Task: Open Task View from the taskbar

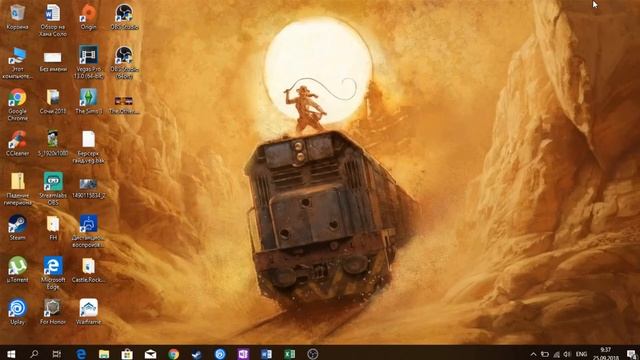Action: [57, 353]
